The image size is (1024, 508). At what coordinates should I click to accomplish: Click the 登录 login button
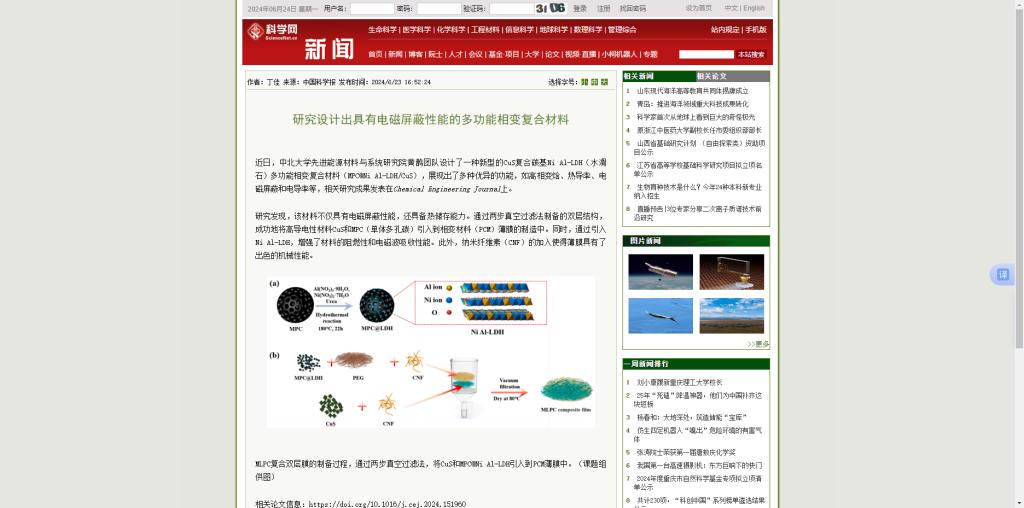580,8
